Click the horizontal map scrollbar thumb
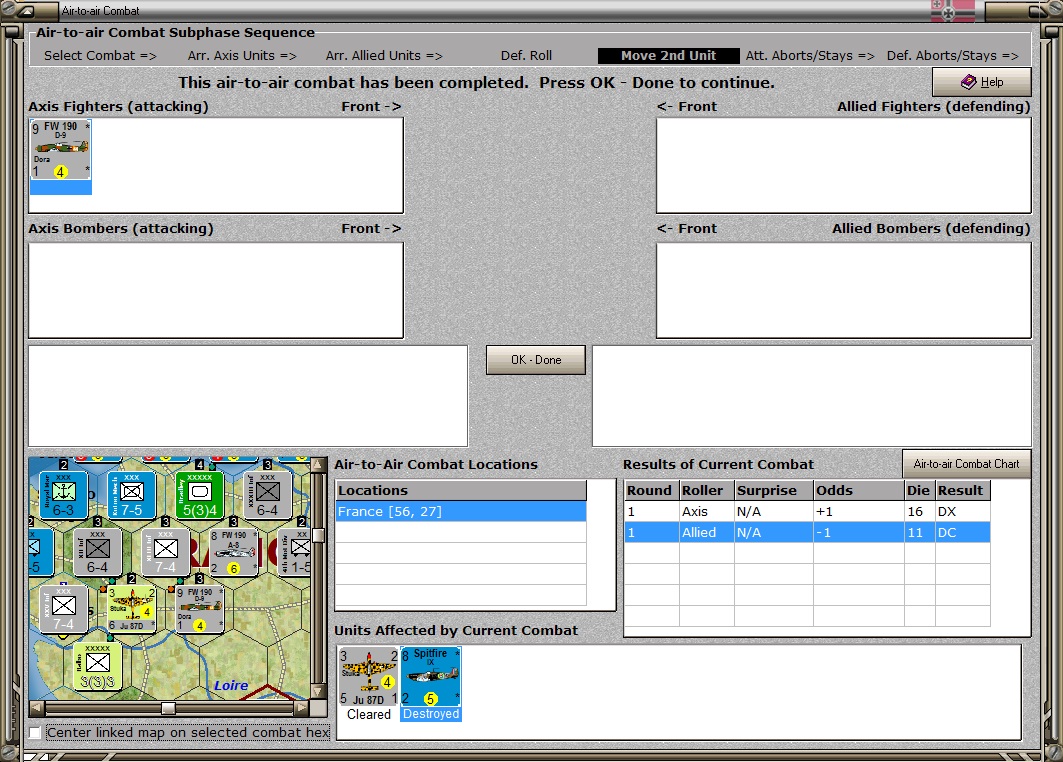 coord(168,708)
